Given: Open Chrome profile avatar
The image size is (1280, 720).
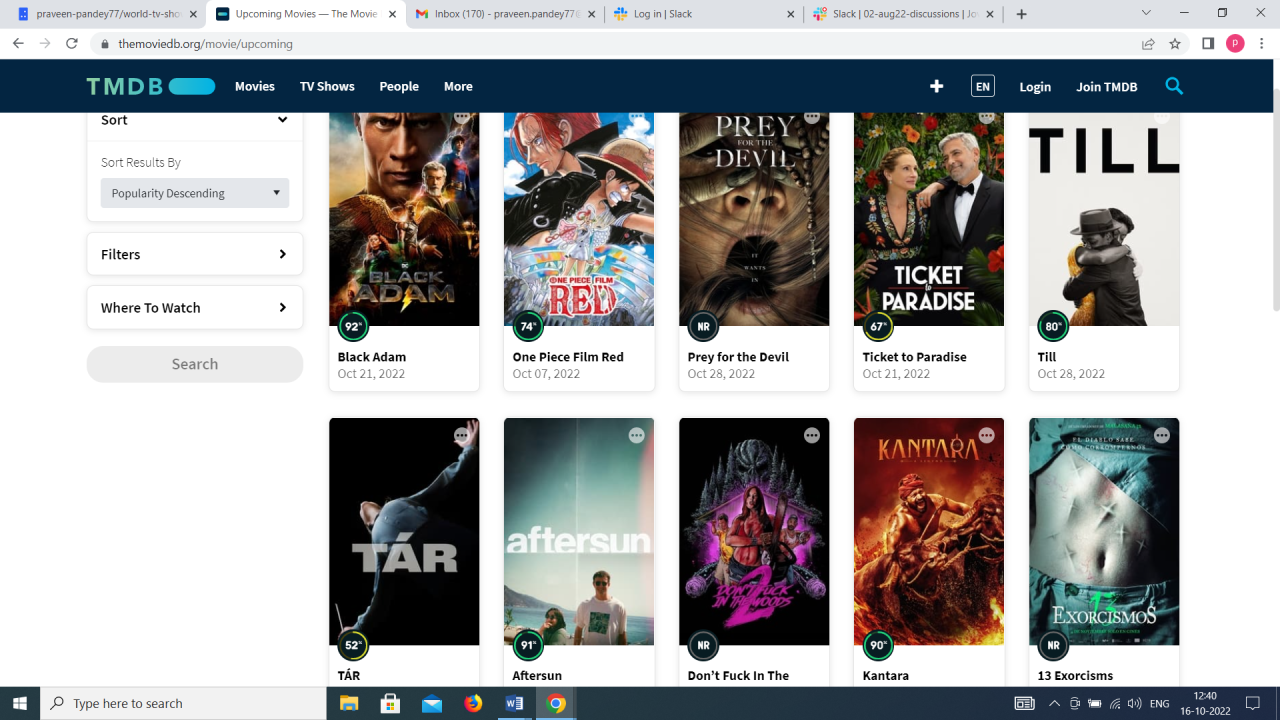Looking at the screenshot, I should 1235,44.
